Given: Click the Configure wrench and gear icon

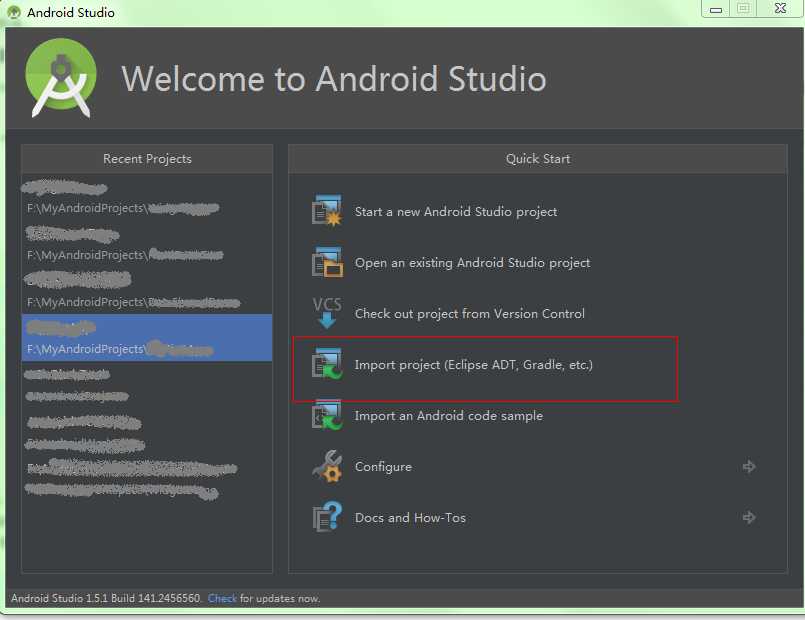Looking at the screenshot, I should point(327,466).
